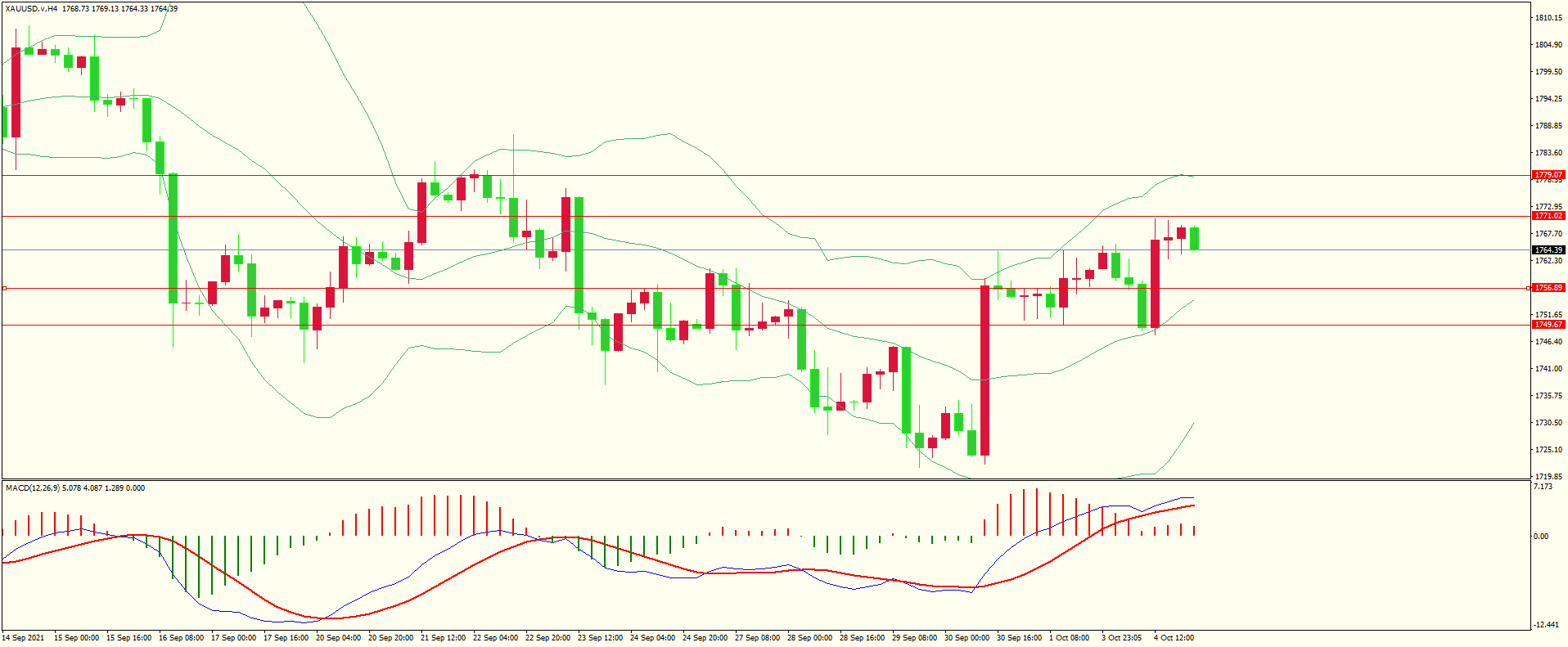Click the 1783.60 price axis label
The height and width of the screenshot is (647, 1568).
(1548, 153)
